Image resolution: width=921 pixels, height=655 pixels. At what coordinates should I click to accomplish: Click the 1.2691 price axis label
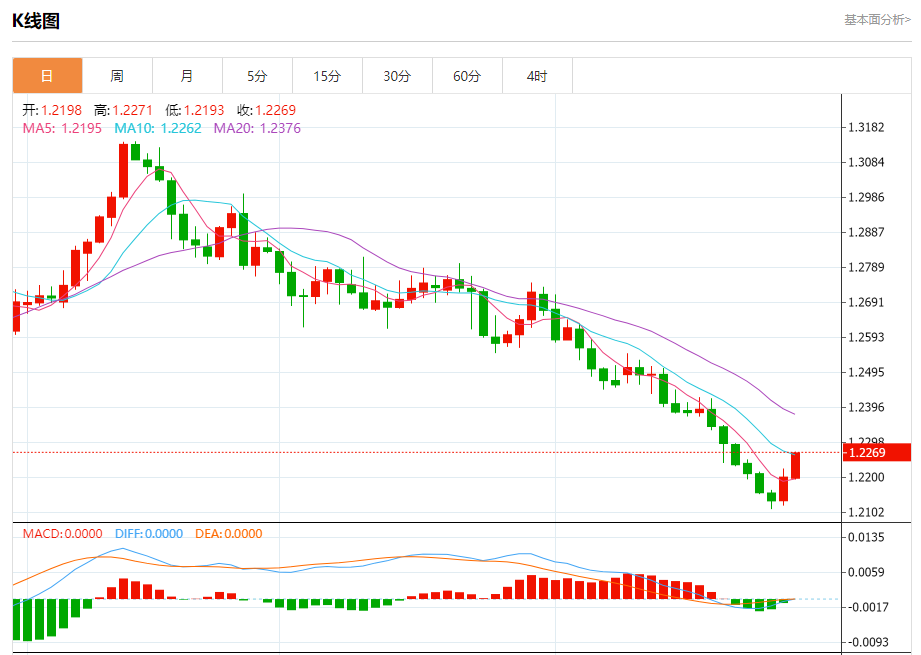click(x=866, y=303)
